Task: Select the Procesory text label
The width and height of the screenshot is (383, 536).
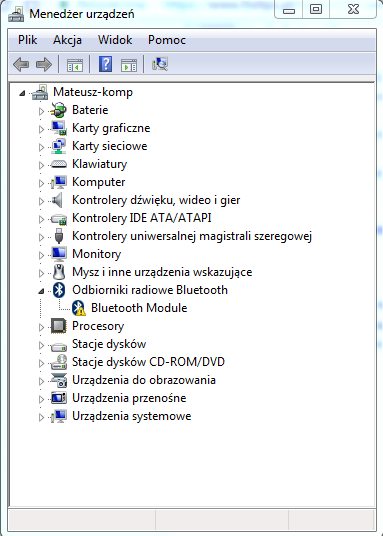Action: 98,326
